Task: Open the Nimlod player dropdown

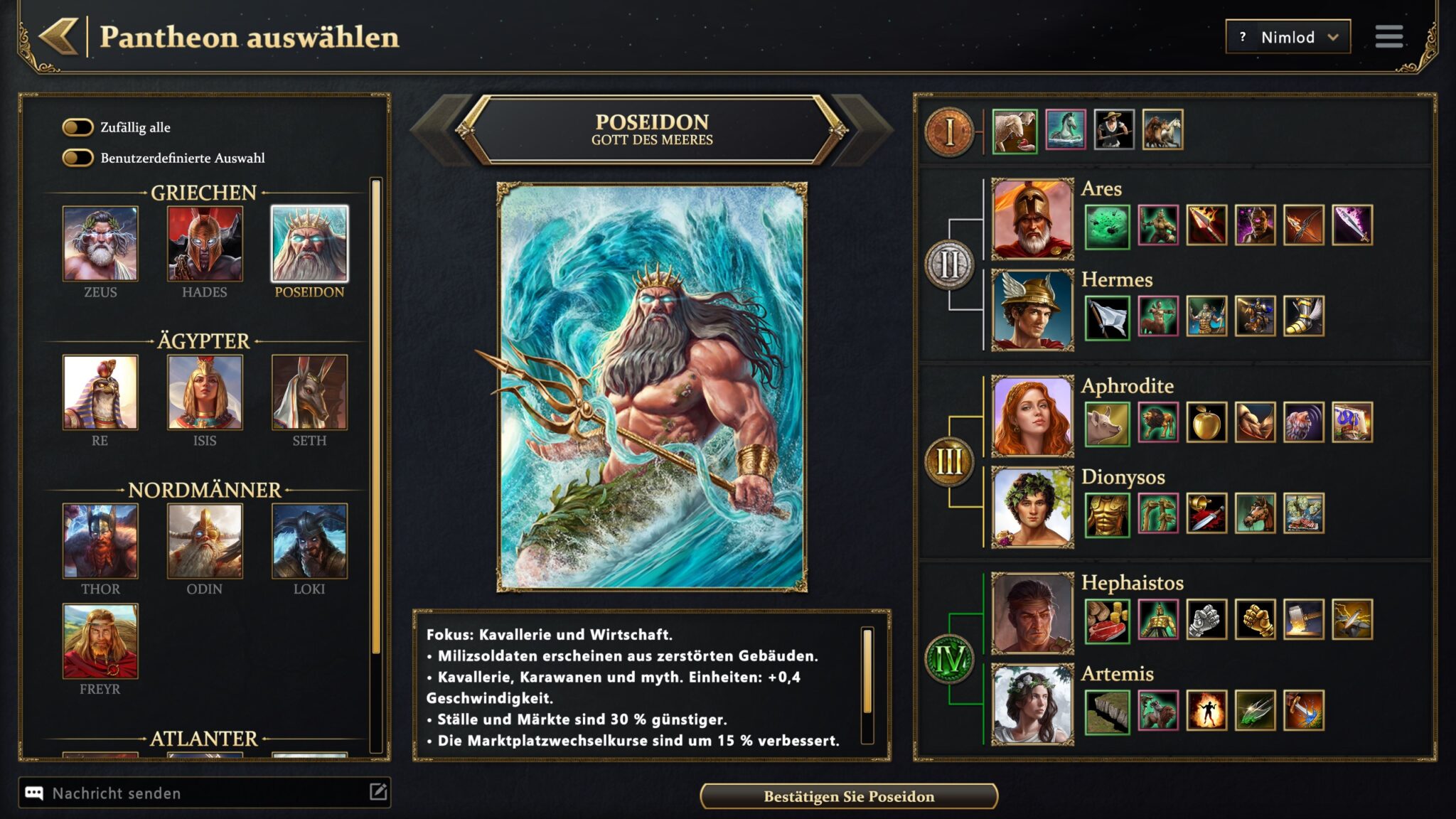Action: click(x=1288, y=37)
